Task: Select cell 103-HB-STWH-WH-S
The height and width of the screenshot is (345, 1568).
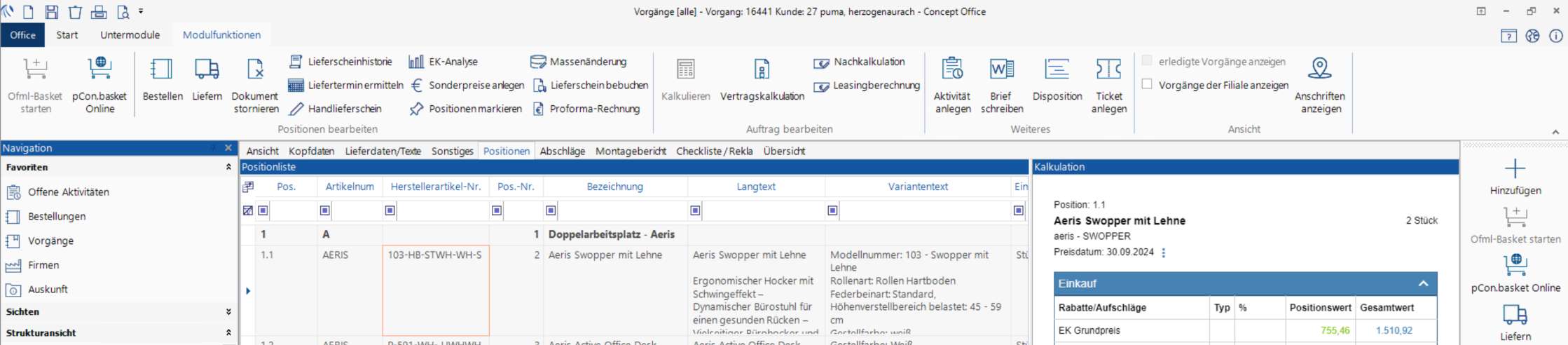Action: tap(435, 290)
